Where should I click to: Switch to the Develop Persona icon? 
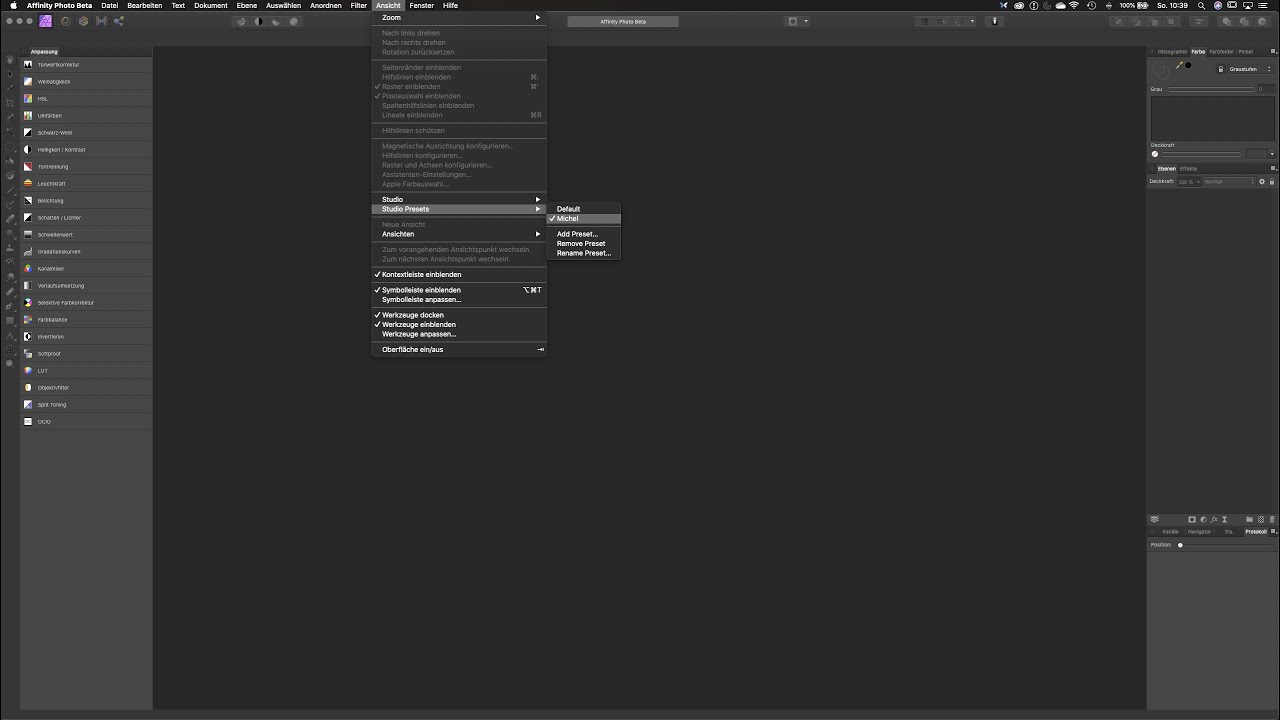pos(83,21)
